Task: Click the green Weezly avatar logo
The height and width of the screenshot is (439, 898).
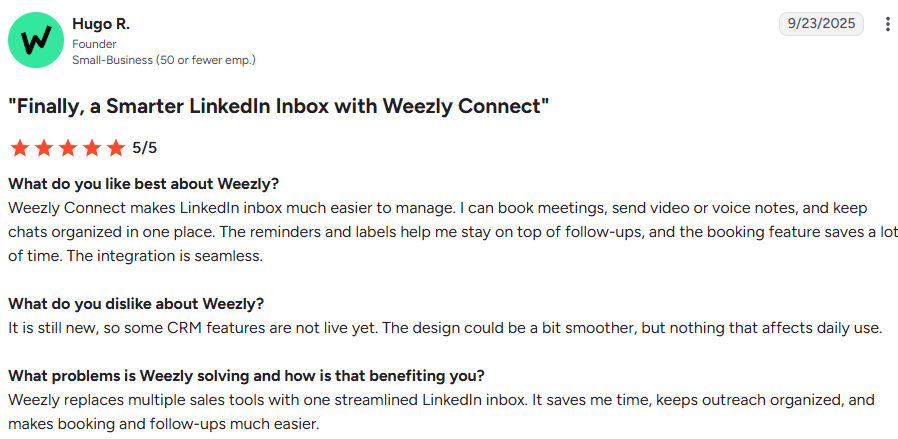Action: click(x=36, y=40)
